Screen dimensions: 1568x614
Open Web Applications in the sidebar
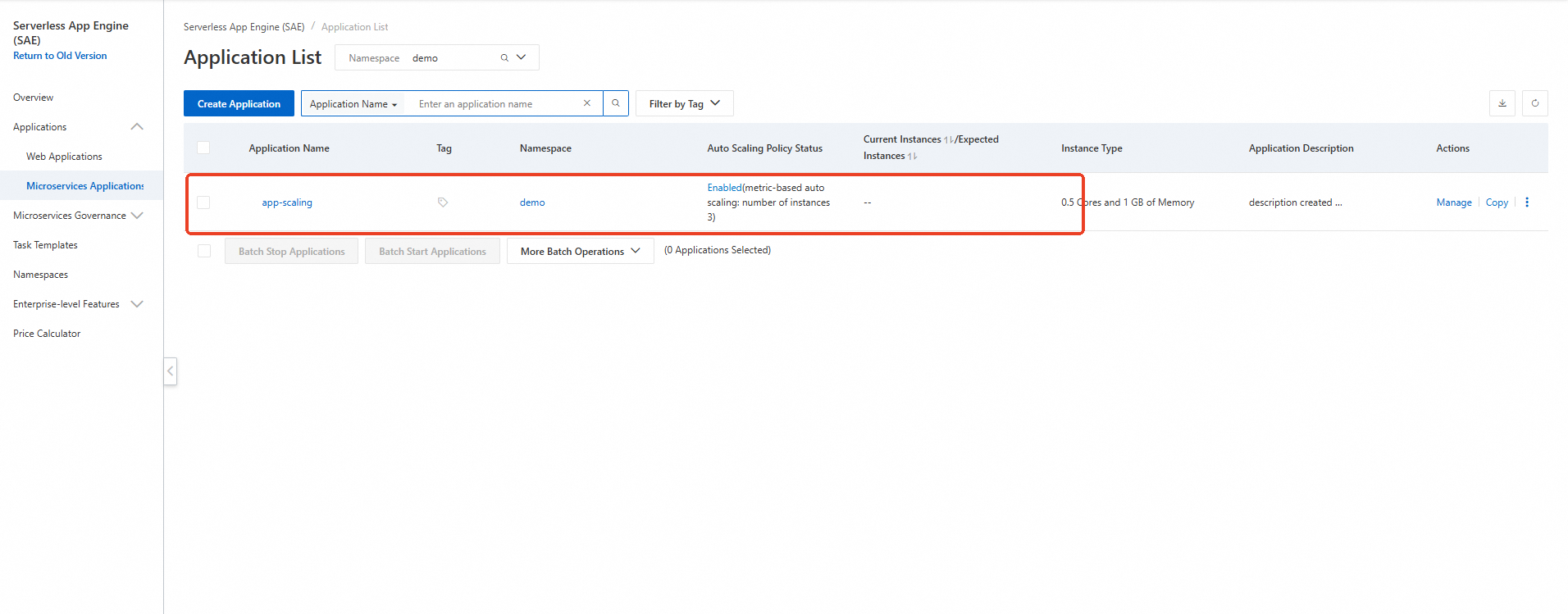point(64,157)
